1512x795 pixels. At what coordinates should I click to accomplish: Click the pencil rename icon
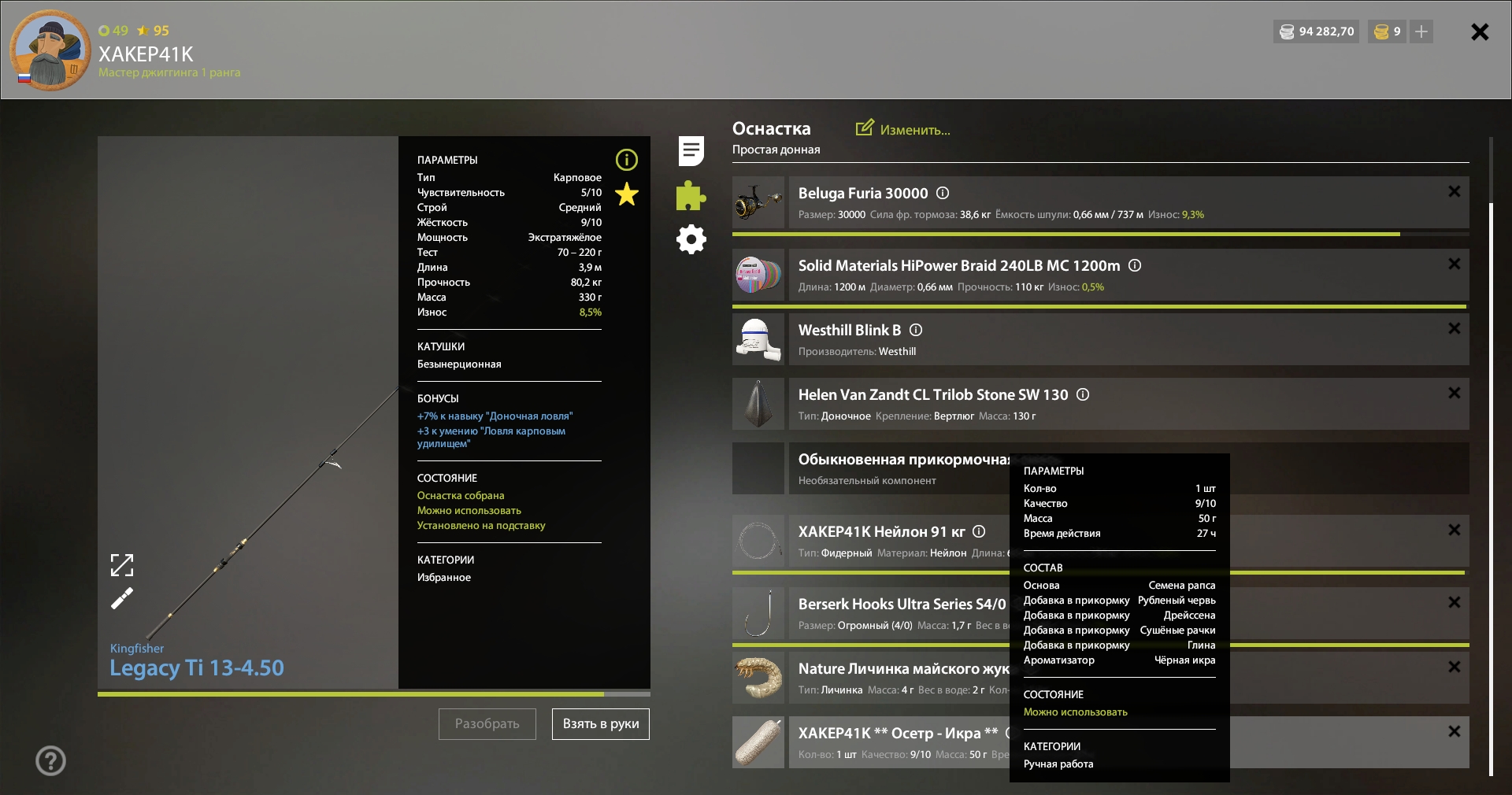(x=122, y=599)
